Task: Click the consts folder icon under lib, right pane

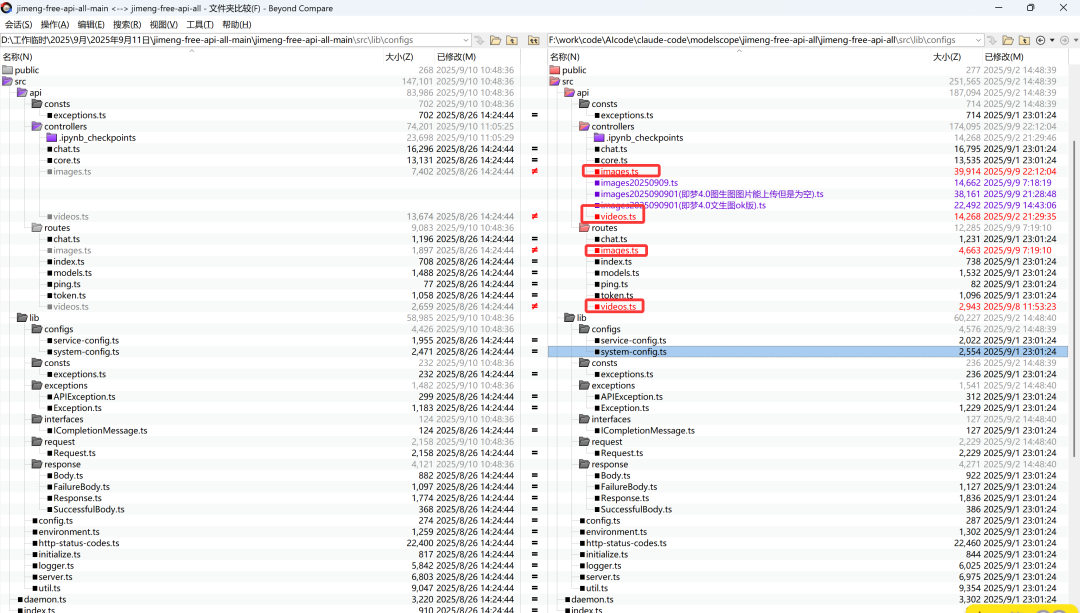Action: point(584,363)
